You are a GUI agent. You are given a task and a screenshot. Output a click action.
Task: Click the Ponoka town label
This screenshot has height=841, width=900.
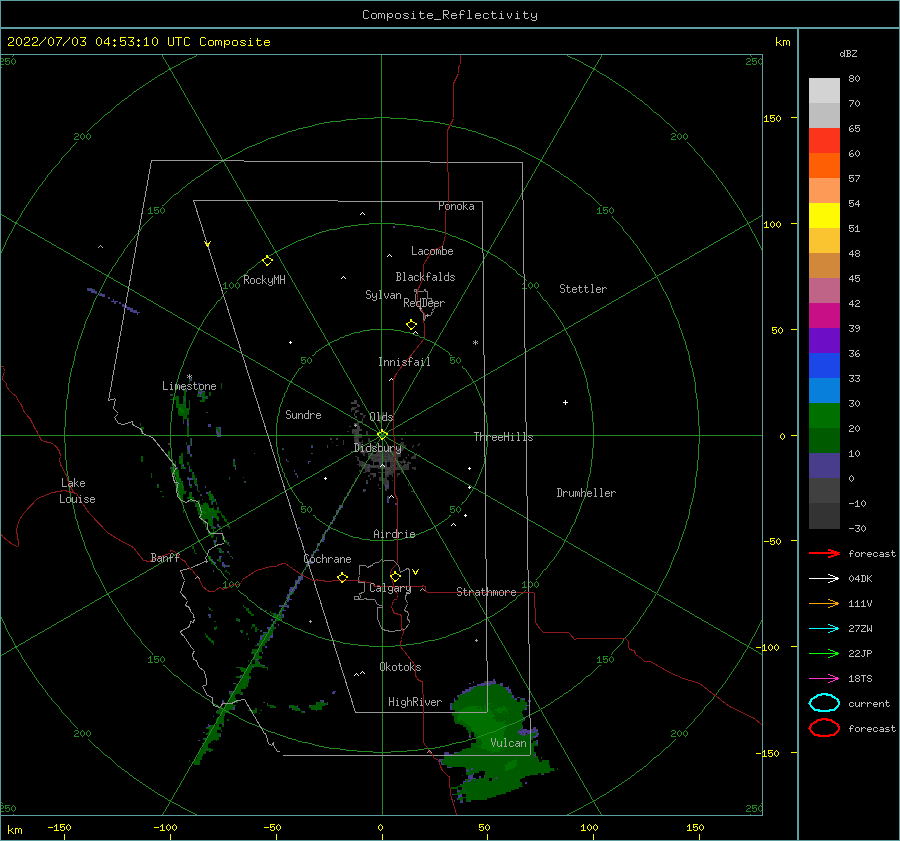456,206
